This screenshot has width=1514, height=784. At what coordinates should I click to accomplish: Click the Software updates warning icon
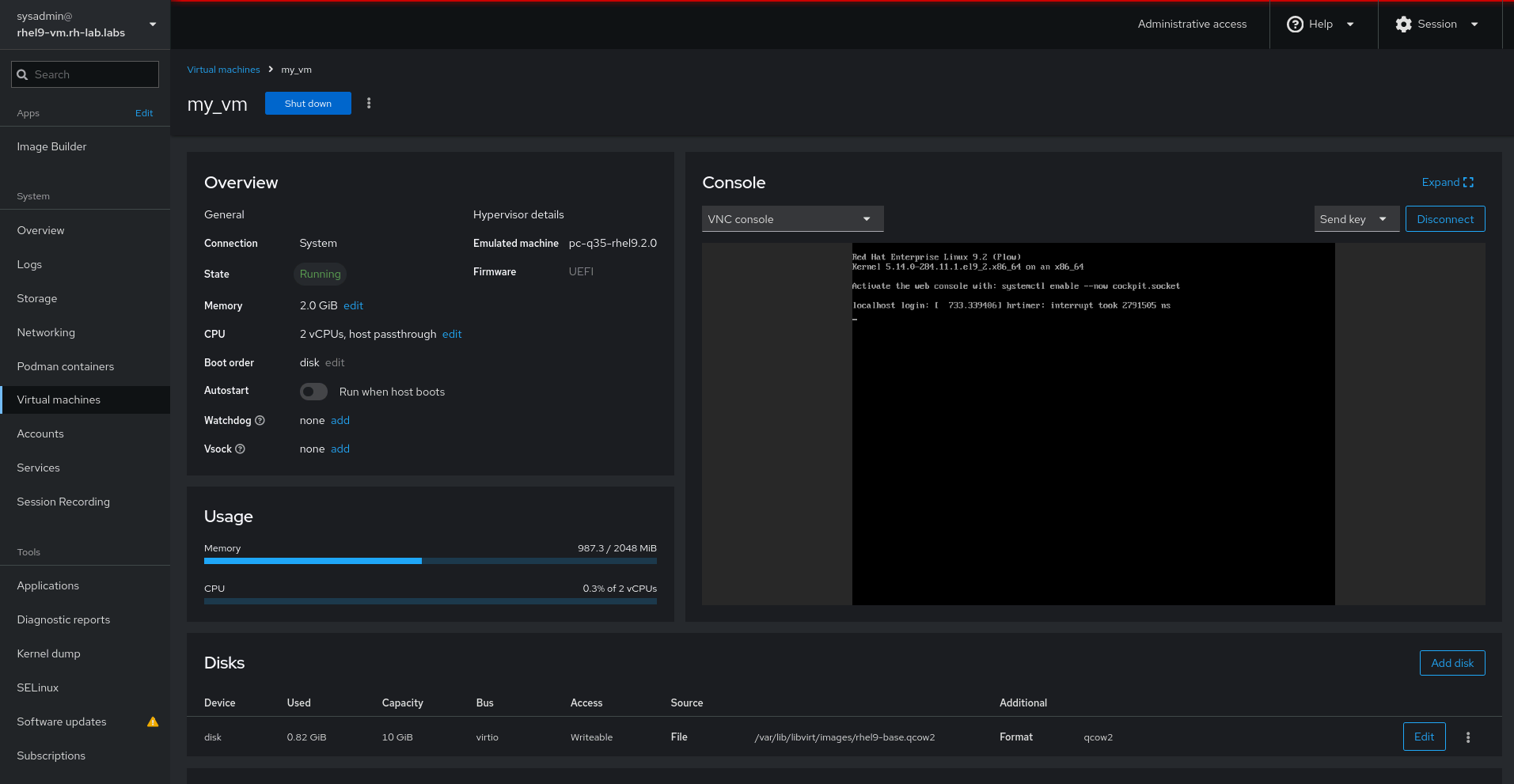(x=153, y=722)
